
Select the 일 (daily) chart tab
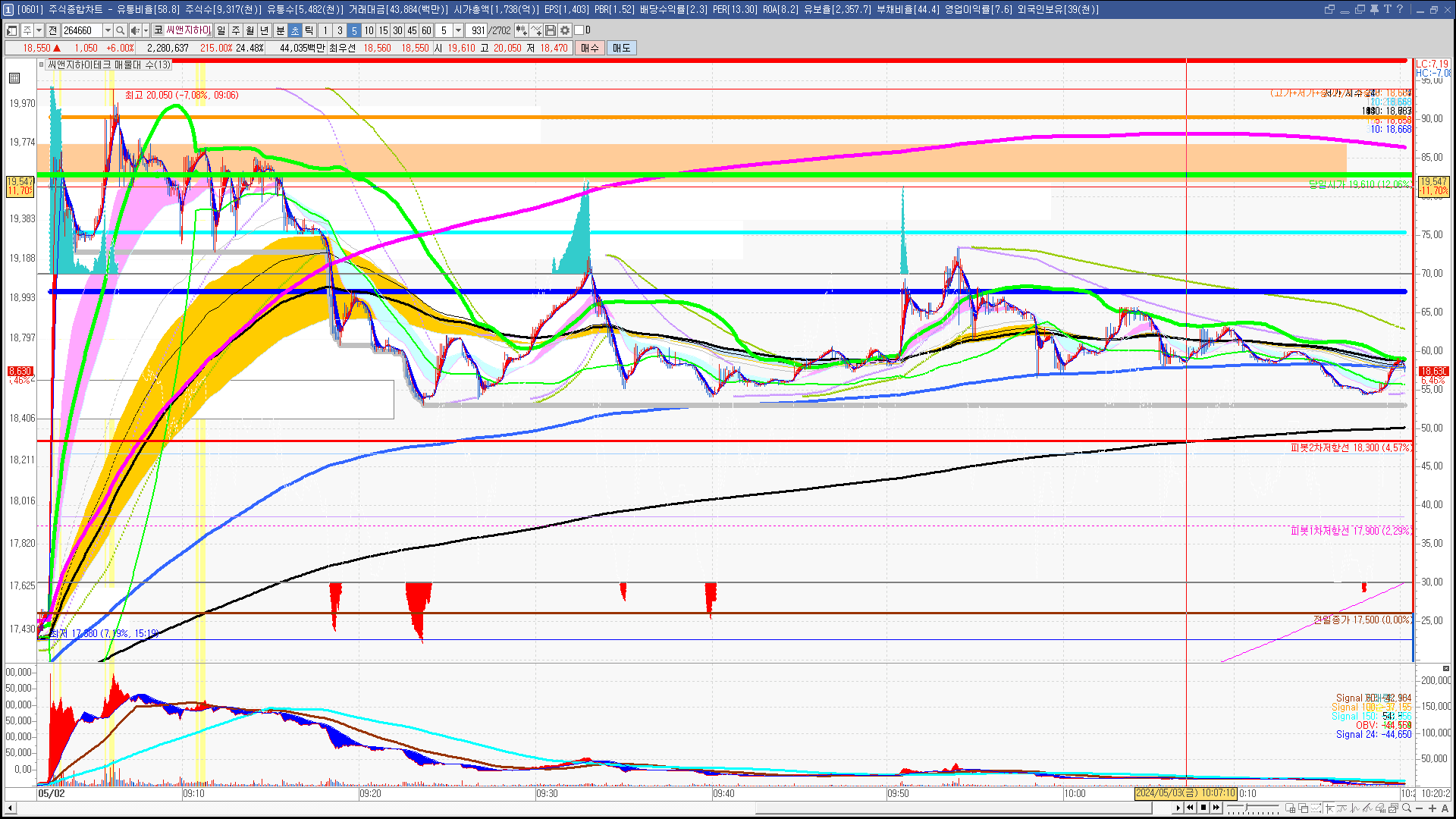[x=221, y=30]
